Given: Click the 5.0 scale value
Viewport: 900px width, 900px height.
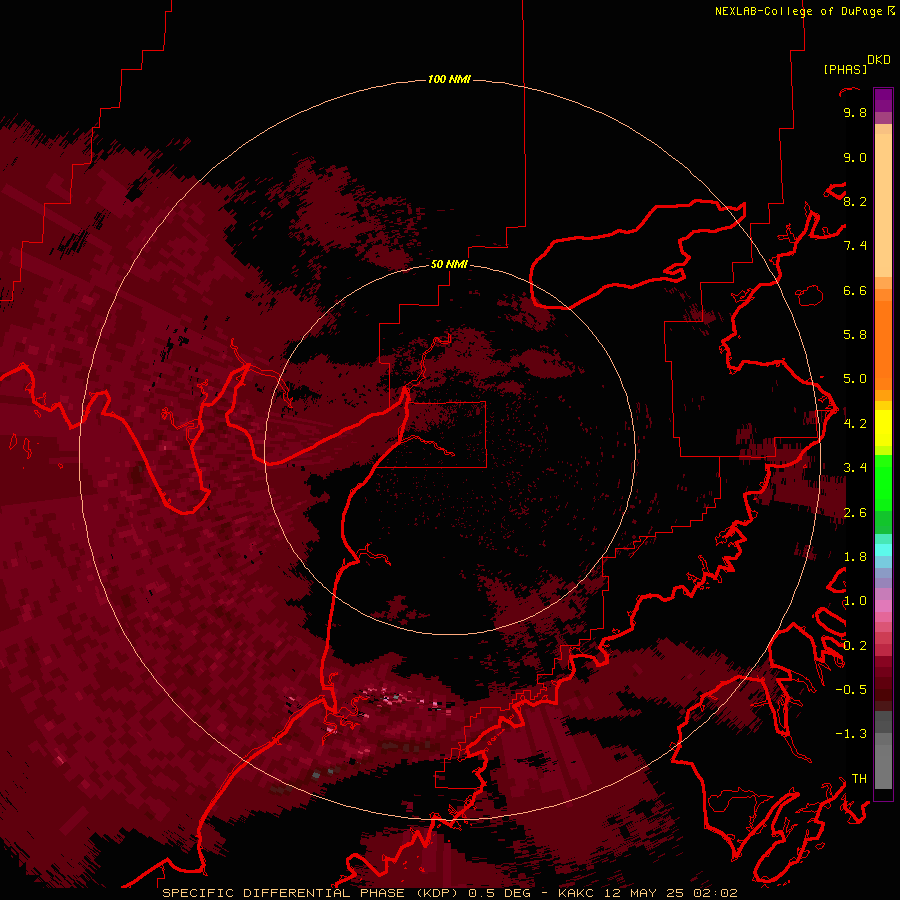Looking at the screenshot, I should click(855, 379).
